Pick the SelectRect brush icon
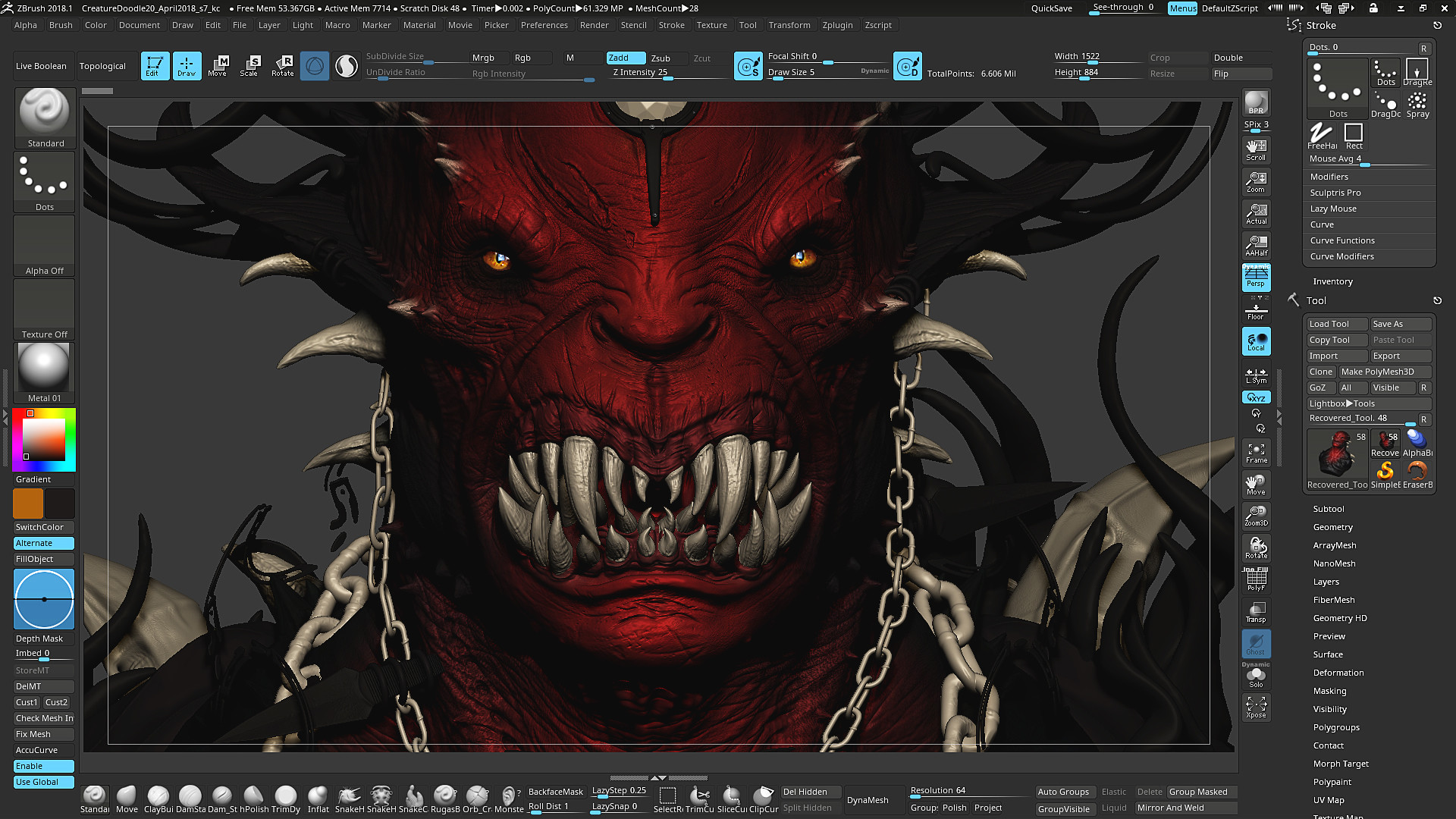 click(x=668, y=799)
